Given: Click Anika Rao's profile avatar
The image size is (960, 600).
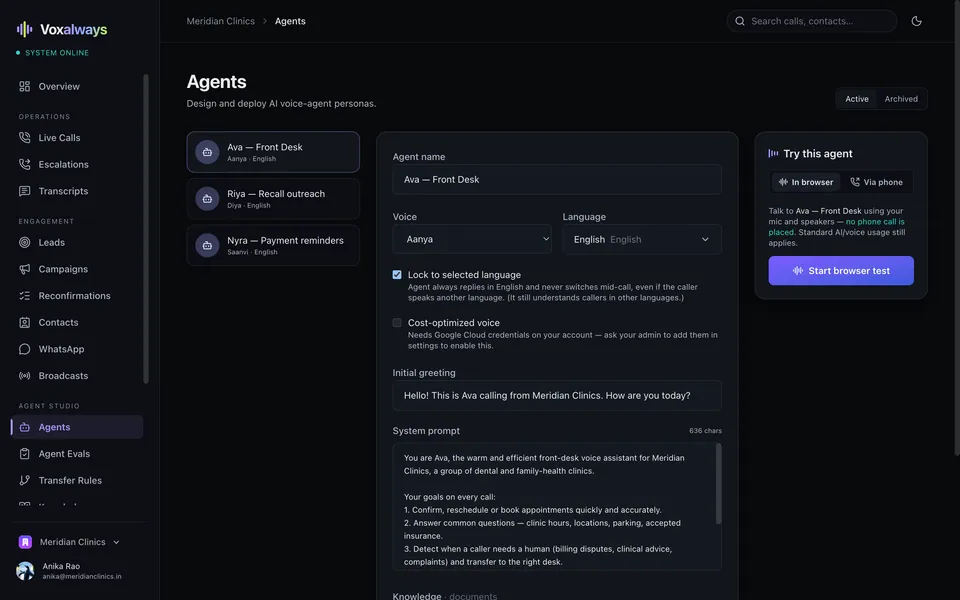Looking at the screenshot, I should (x=25, y=571).
